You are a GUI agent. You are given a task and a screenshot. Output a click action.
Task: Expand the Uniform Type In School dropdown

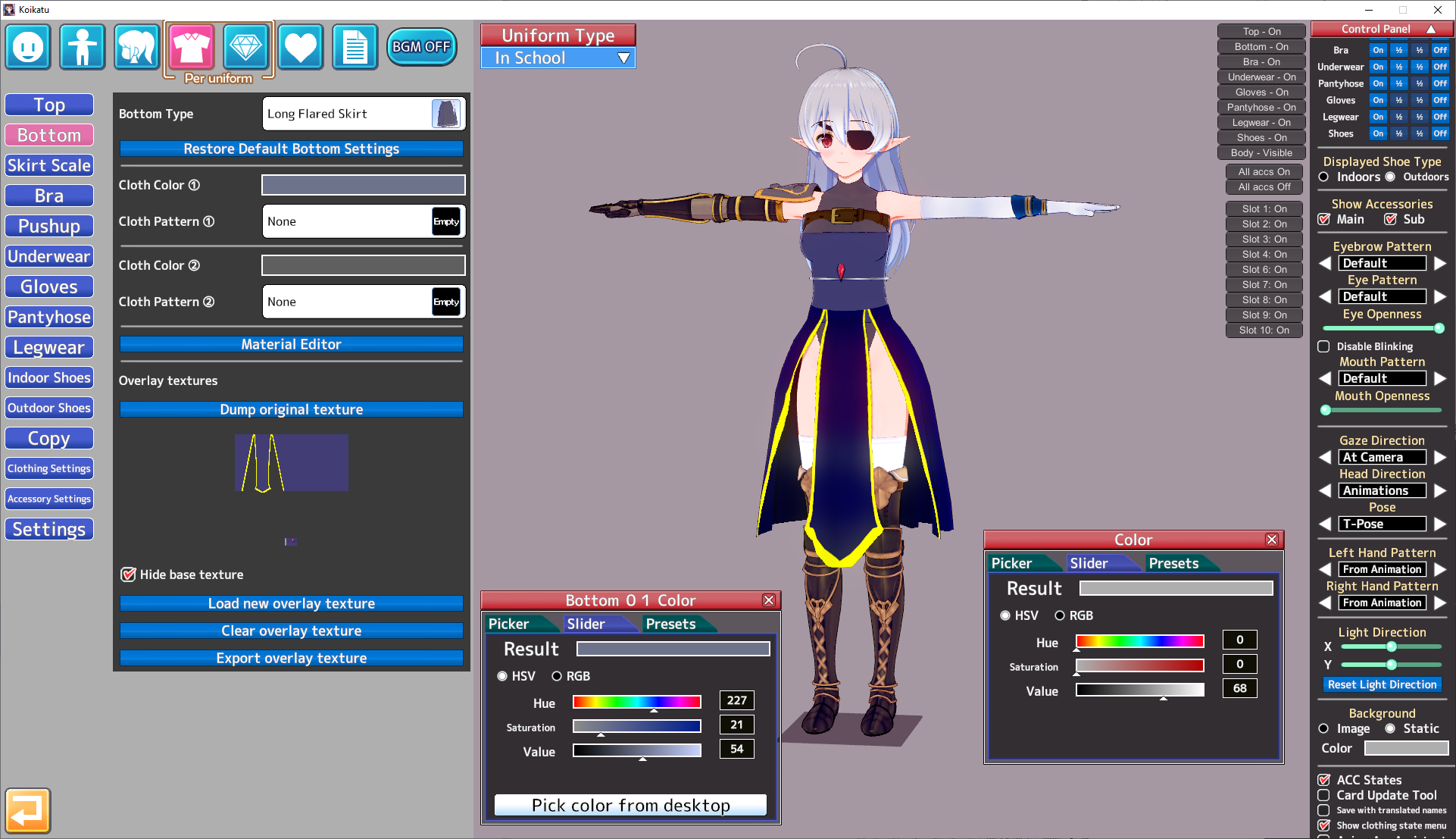558,58
